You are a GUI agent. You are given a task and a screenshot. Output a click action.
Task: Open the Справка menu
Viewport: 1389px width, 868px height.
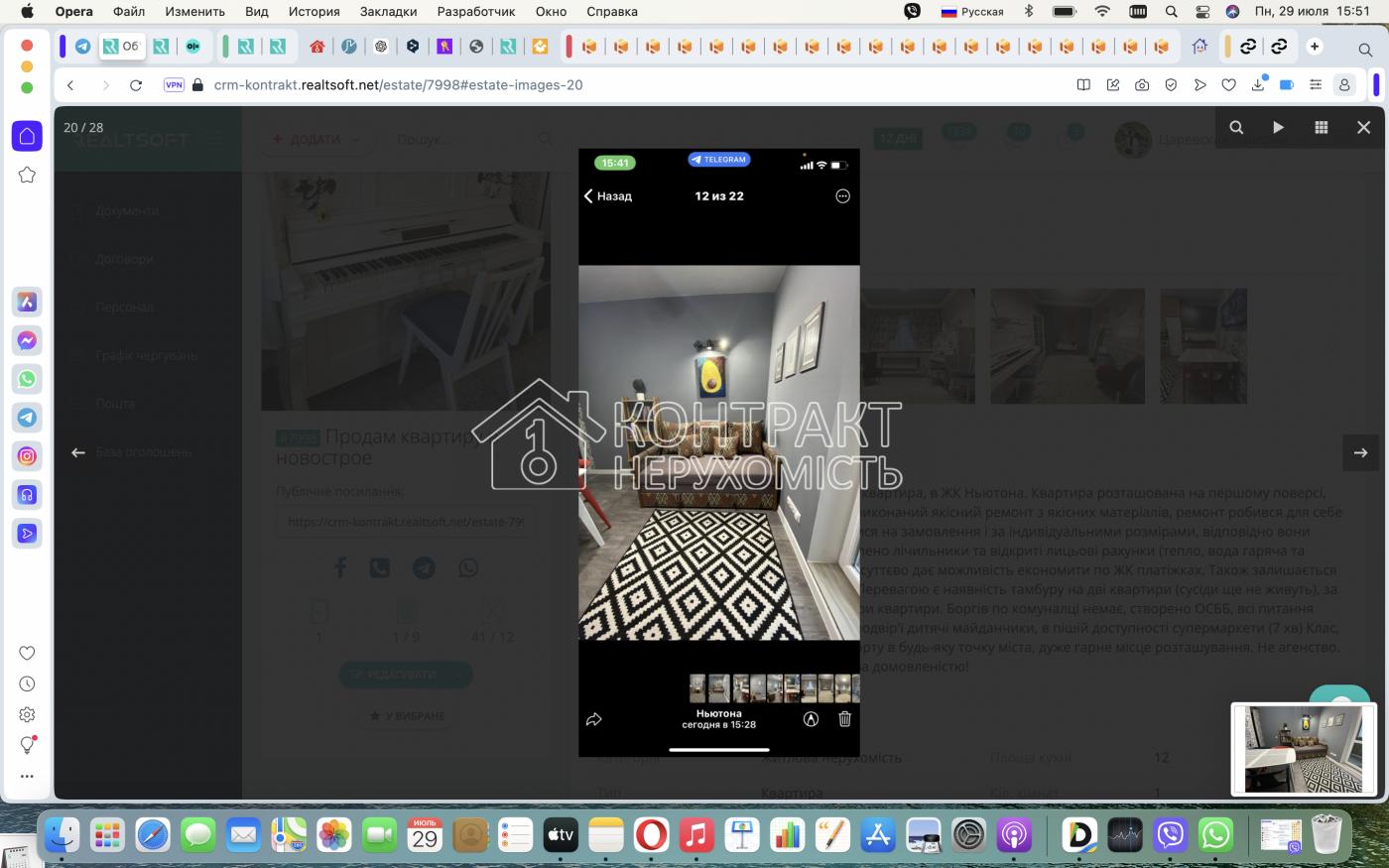point(612,12)
